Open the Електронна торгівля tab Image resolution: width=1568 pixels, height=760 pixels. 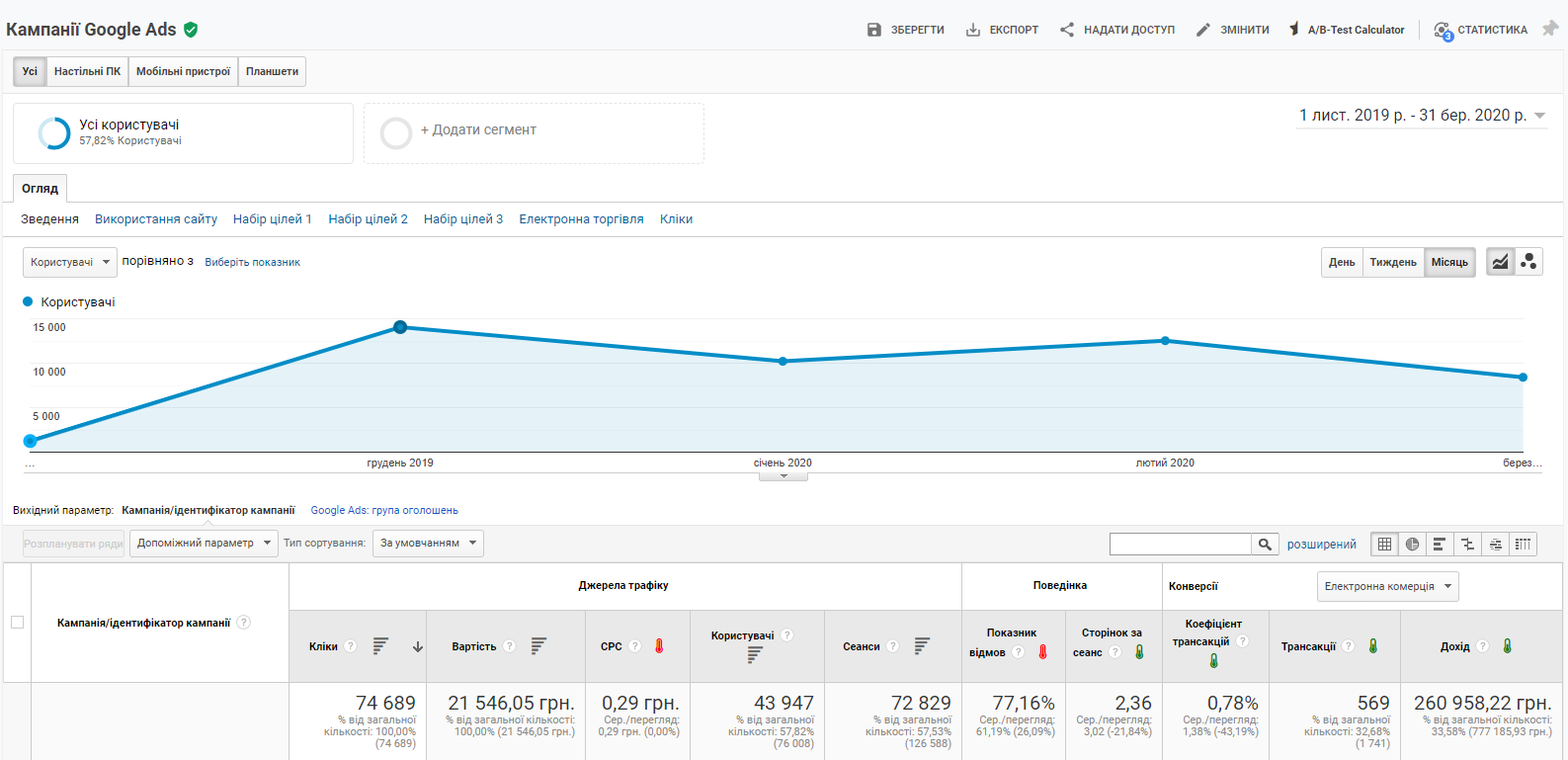(x=581, y=219)
